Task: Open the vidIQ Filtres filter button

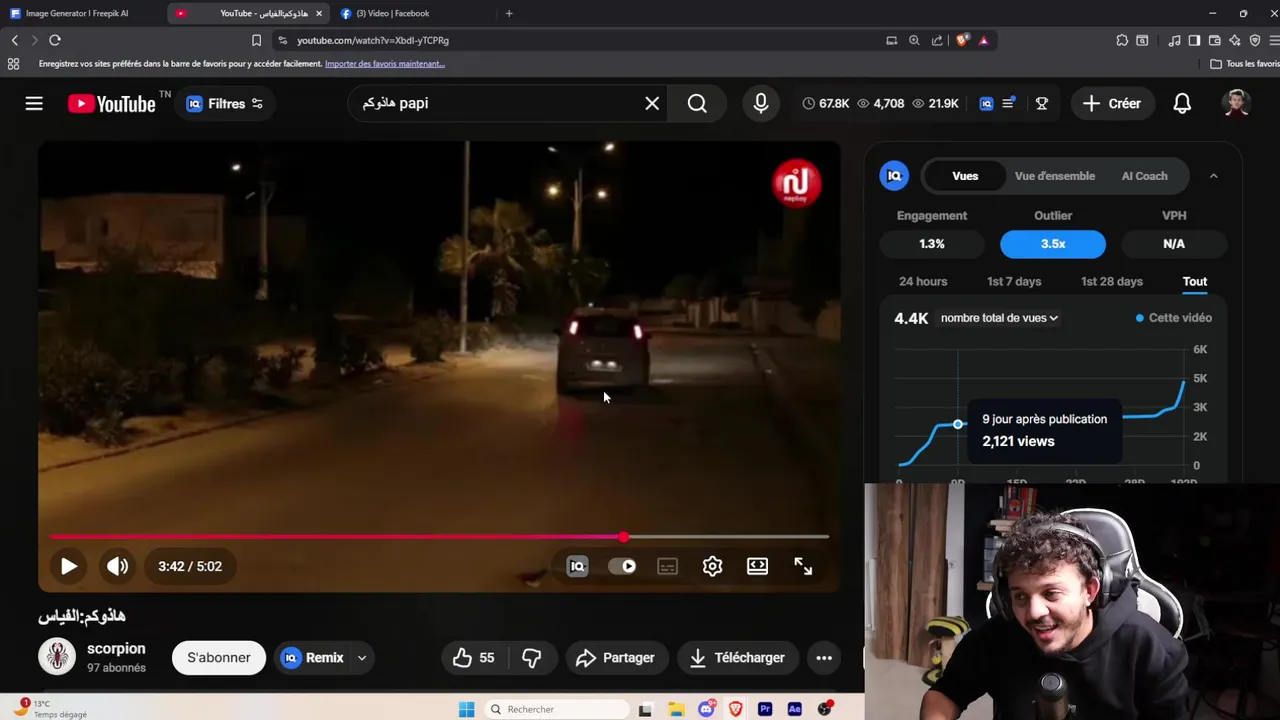Action: tap(225, 103)
